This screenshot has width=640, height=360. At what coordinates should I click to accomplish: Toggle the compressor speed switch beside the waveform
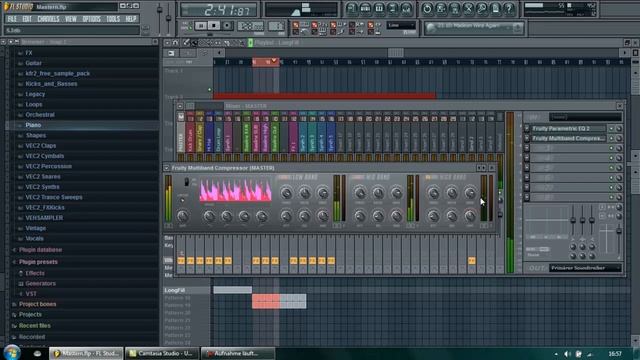[187, 182]
